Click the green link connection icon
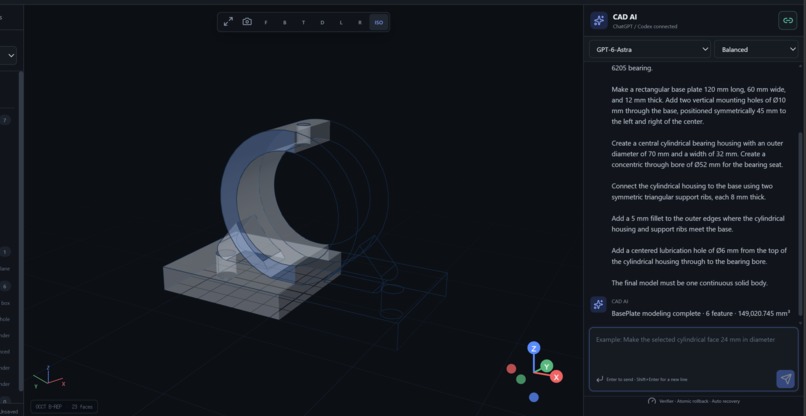 coord(787,21)
